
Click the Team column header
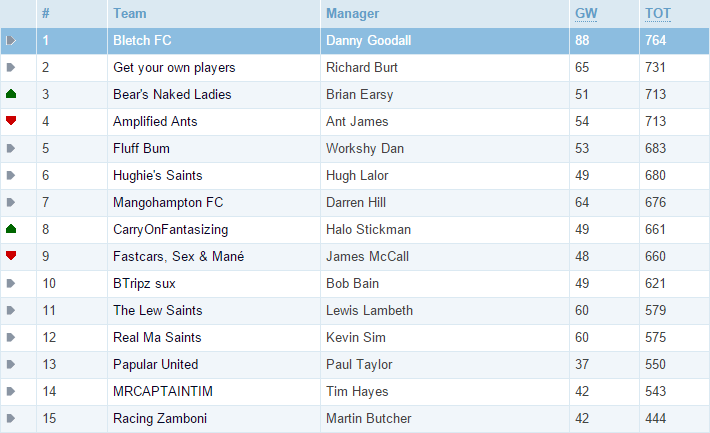(x=130, y=14)
